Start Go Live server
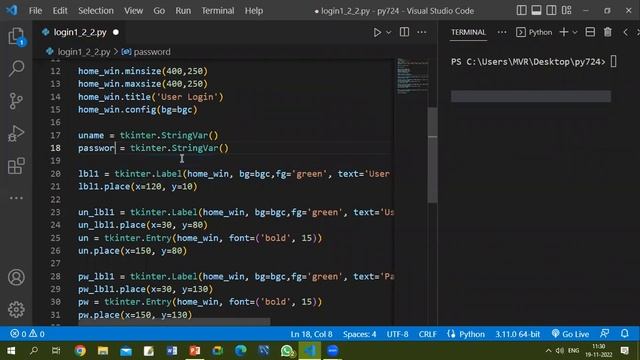The width and height of the screenshot is (640, 360). point(570,334)
